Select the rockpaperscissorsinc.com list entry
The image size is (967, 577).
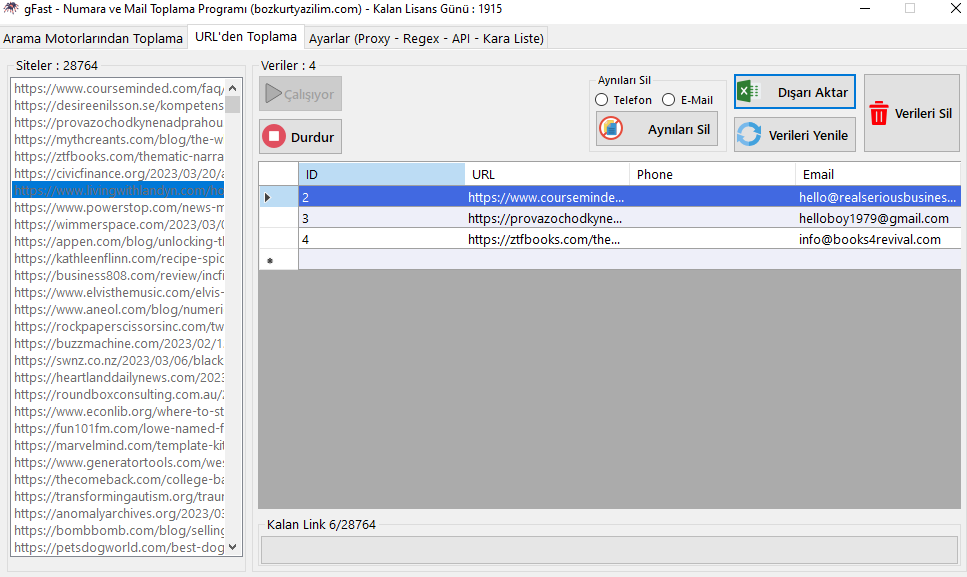tap(118, 327)
